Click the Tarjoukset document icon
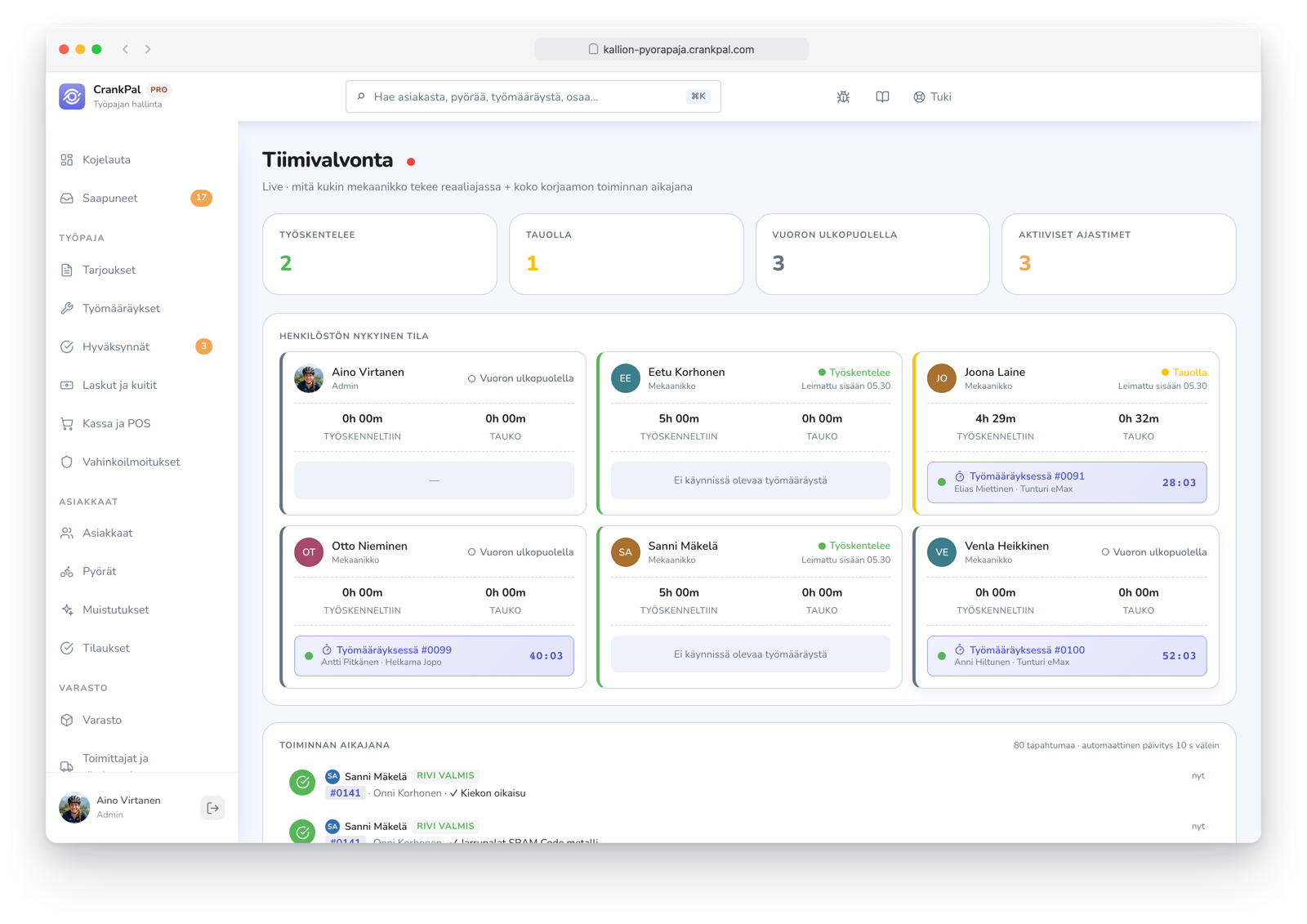The width and height of the screenshot is (1307, 924). pos(67,270)
